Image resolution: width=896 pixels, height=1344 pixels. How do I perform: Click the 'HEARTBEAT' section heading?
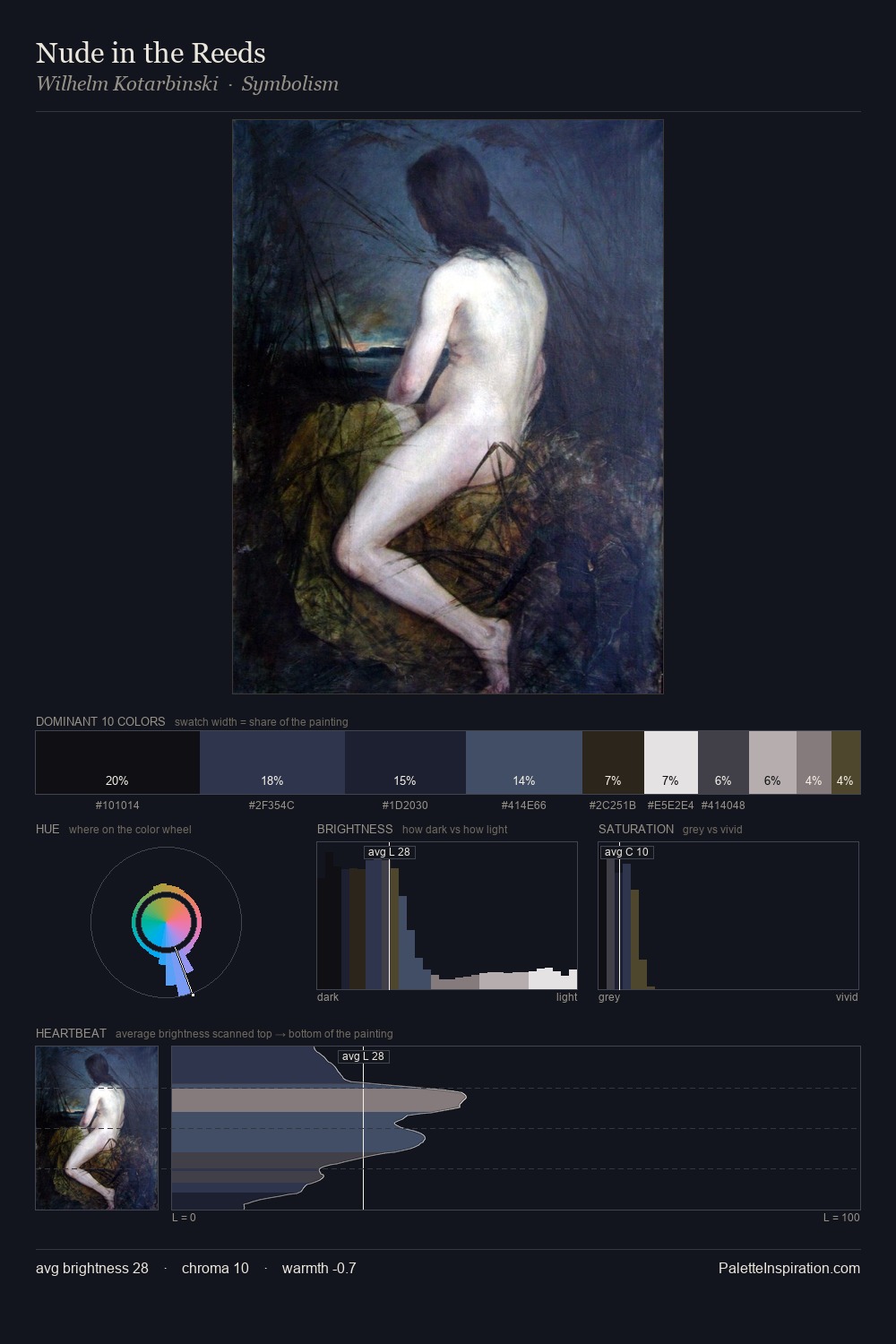tap(71, 1033)
